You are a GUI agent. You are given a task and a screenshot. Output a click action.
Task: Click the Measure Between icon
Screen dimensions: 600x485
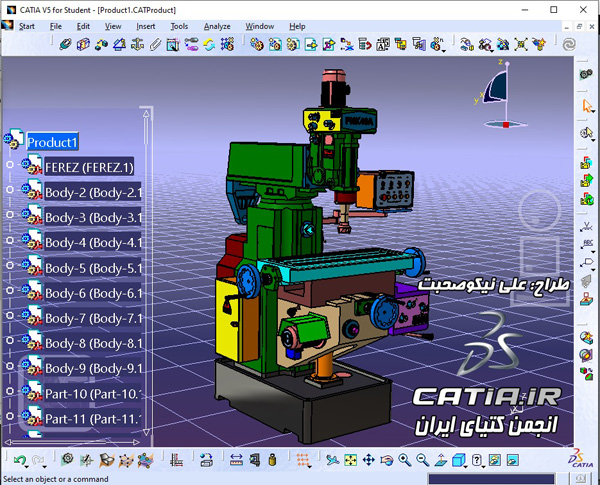[236, 460]
